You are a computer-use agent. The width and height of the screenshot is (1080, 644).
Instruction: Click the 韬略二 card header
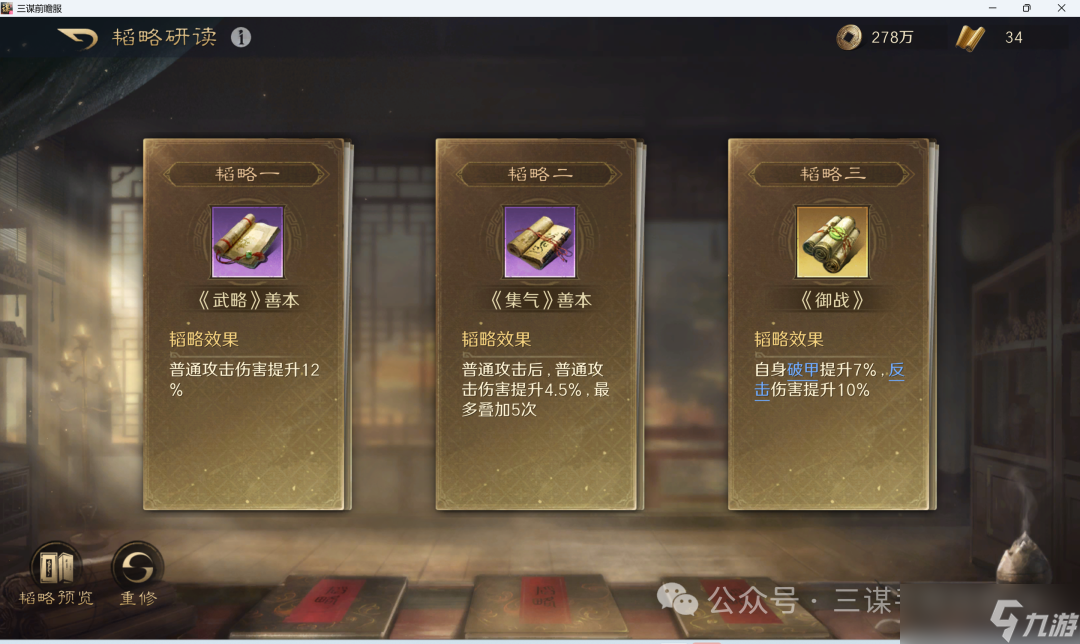pyautogui.click(x=539, y=174)
